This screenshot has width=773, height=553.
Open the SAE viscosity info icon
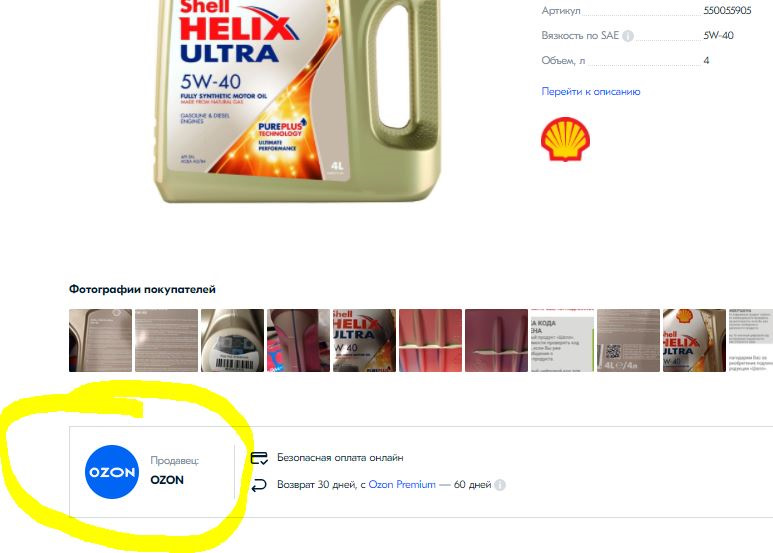coord(628,36)
